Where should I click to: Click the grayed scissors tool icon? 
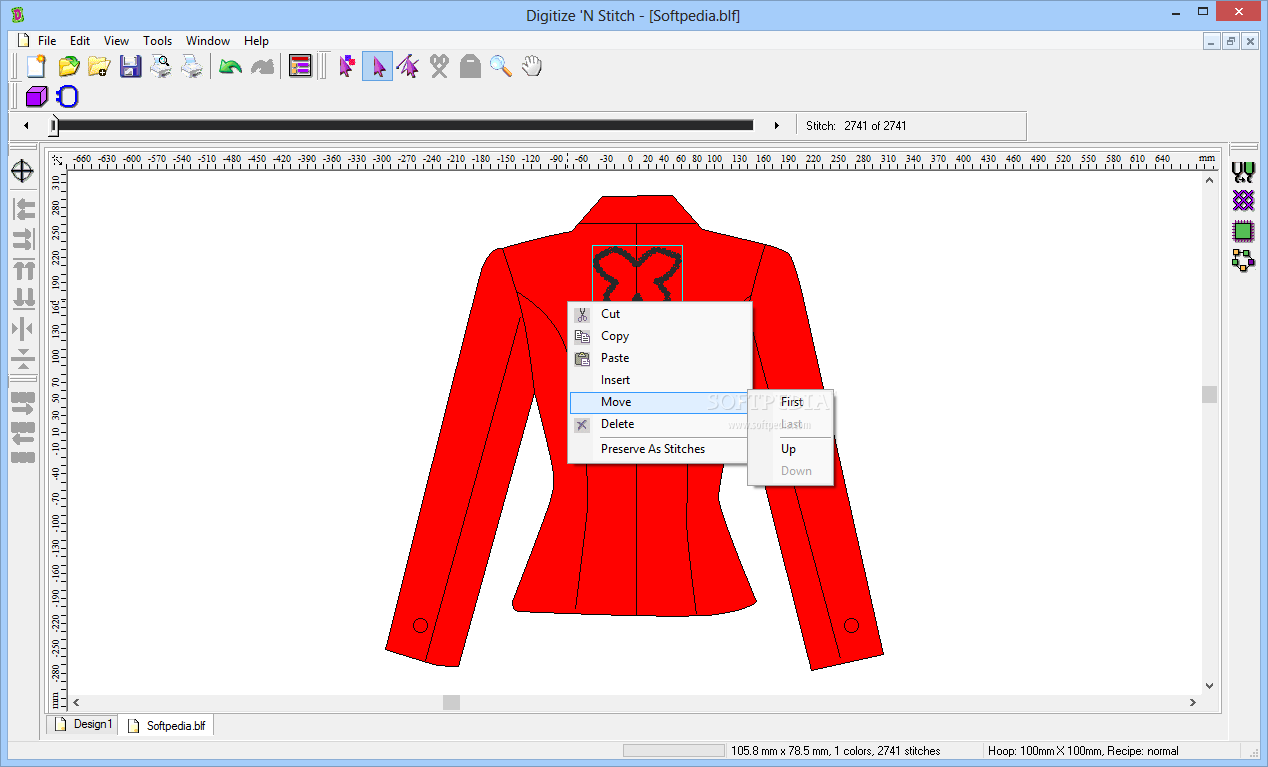tap(439, 67)
